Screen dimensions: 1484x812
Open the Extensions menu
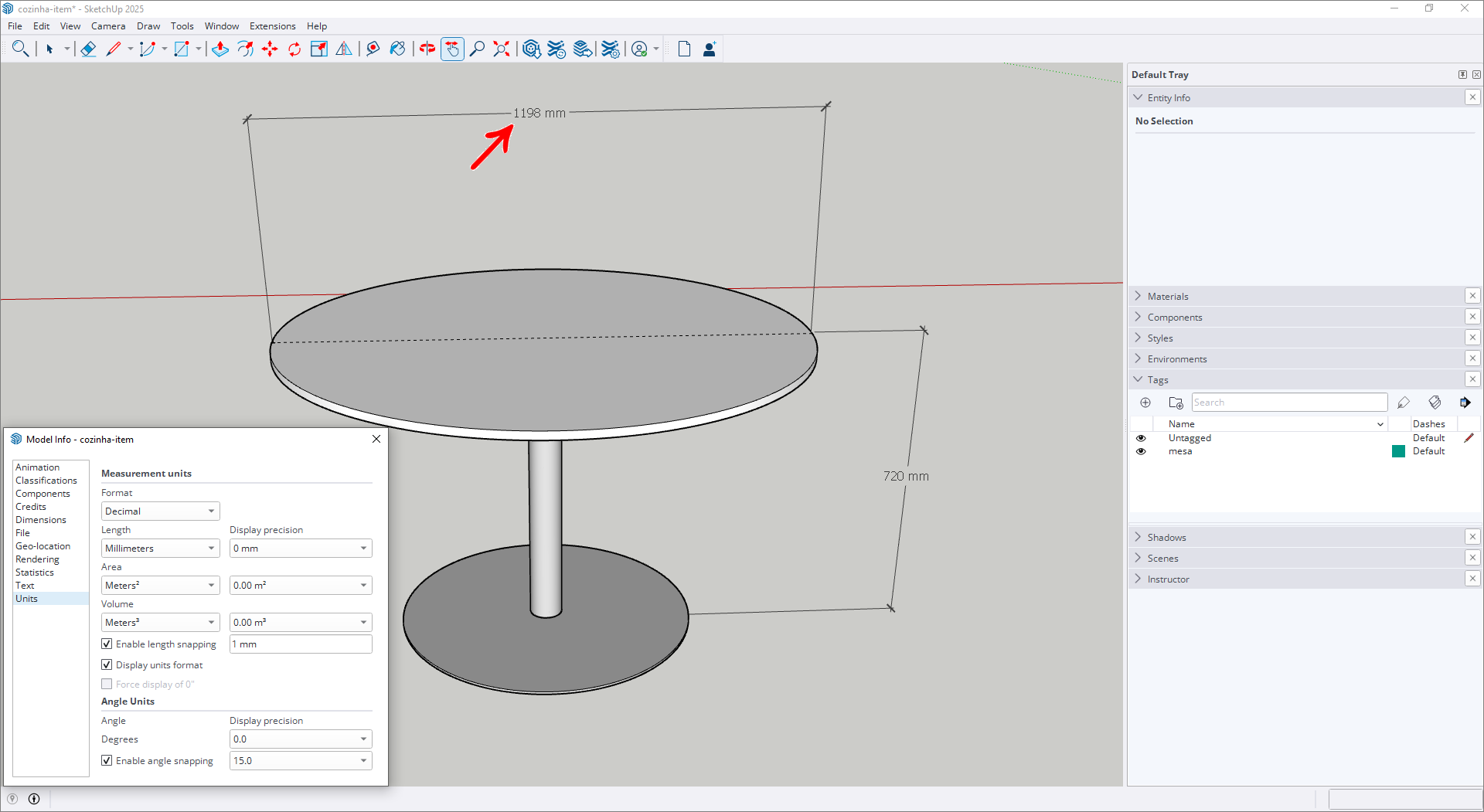click(272, 25)
